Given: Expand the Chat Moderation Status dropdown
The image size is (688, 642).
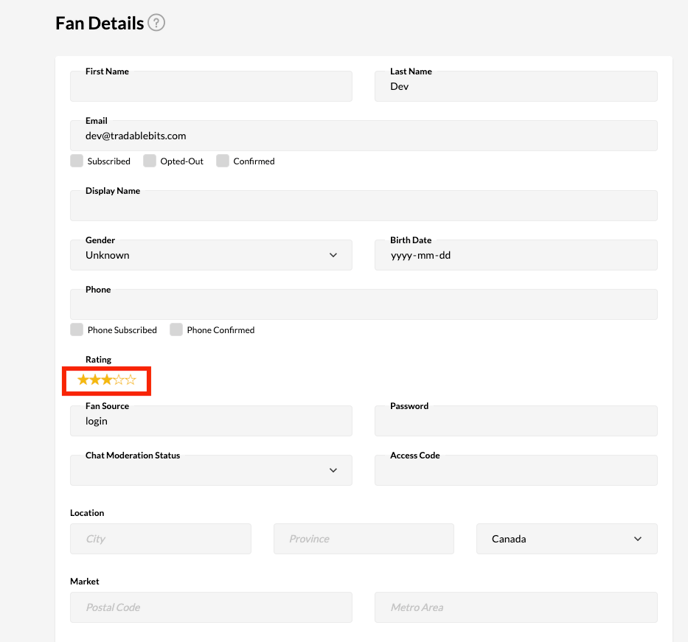Looking at the screenshot, I should pos(211,470).
